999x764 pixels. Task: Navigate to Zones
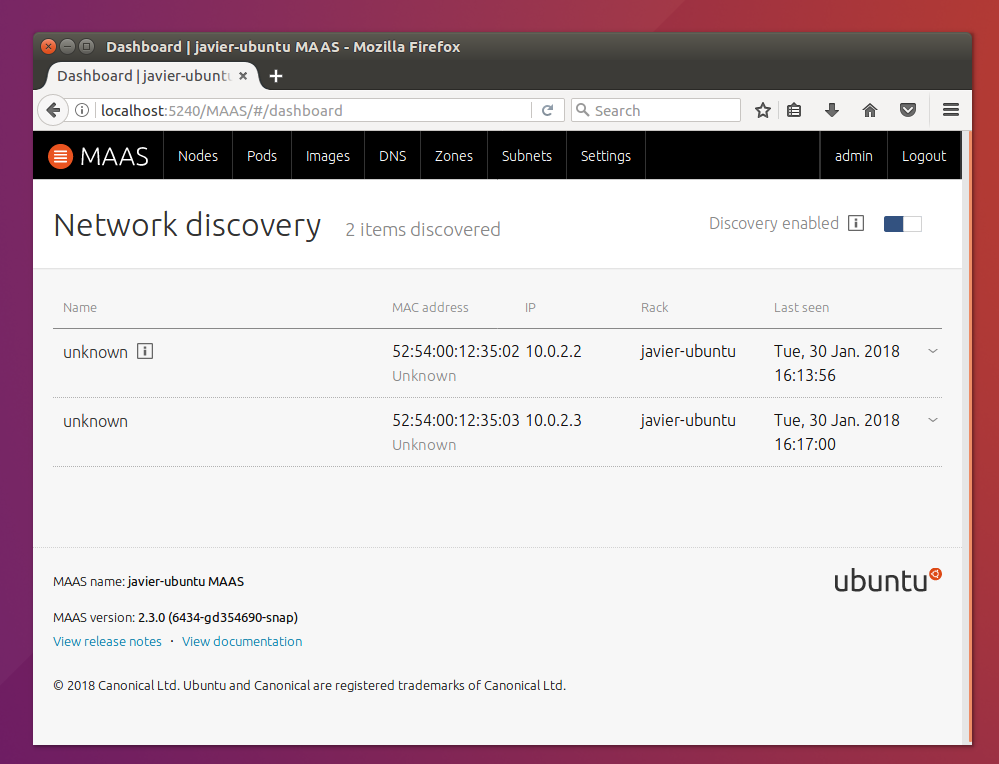click(x=454, y=156)
